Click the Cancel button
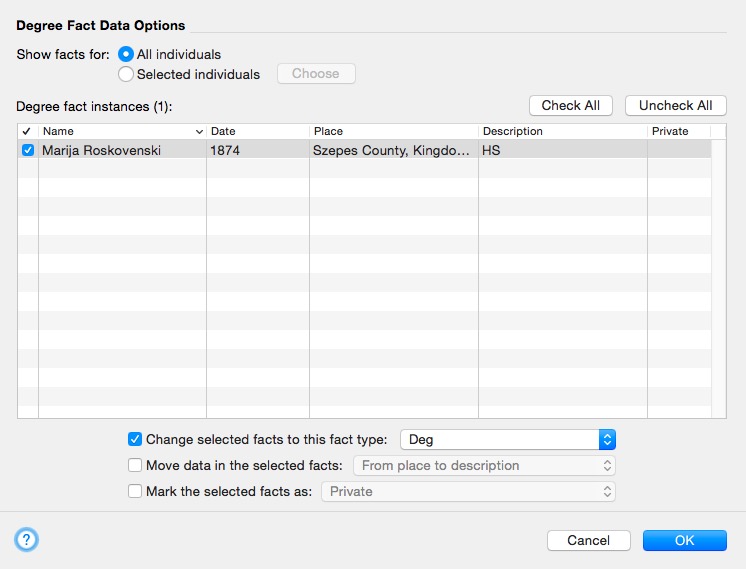Viewport: 746px width, 569px height. pyautogui.click(x=589, y=540)
